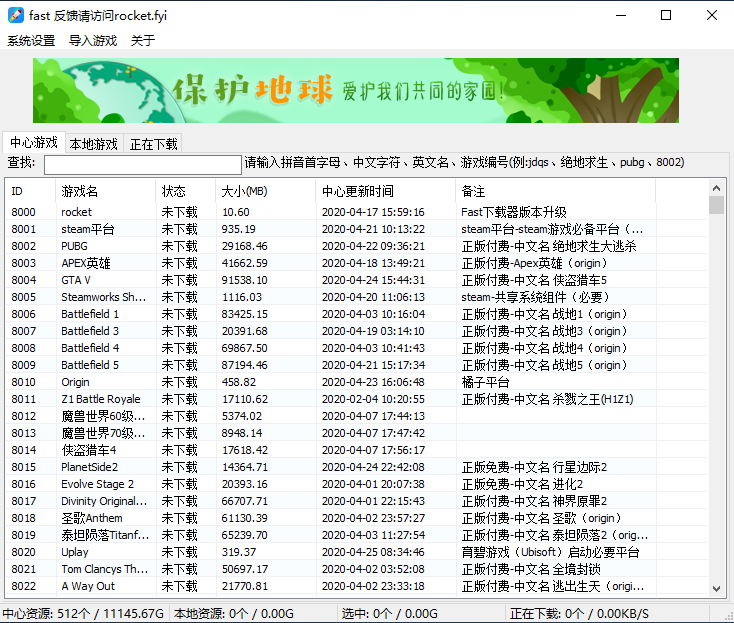Screen dimensions: 734x623
Task: Select the Z1 Battle Royale row
Action: (x=357, y=399)
